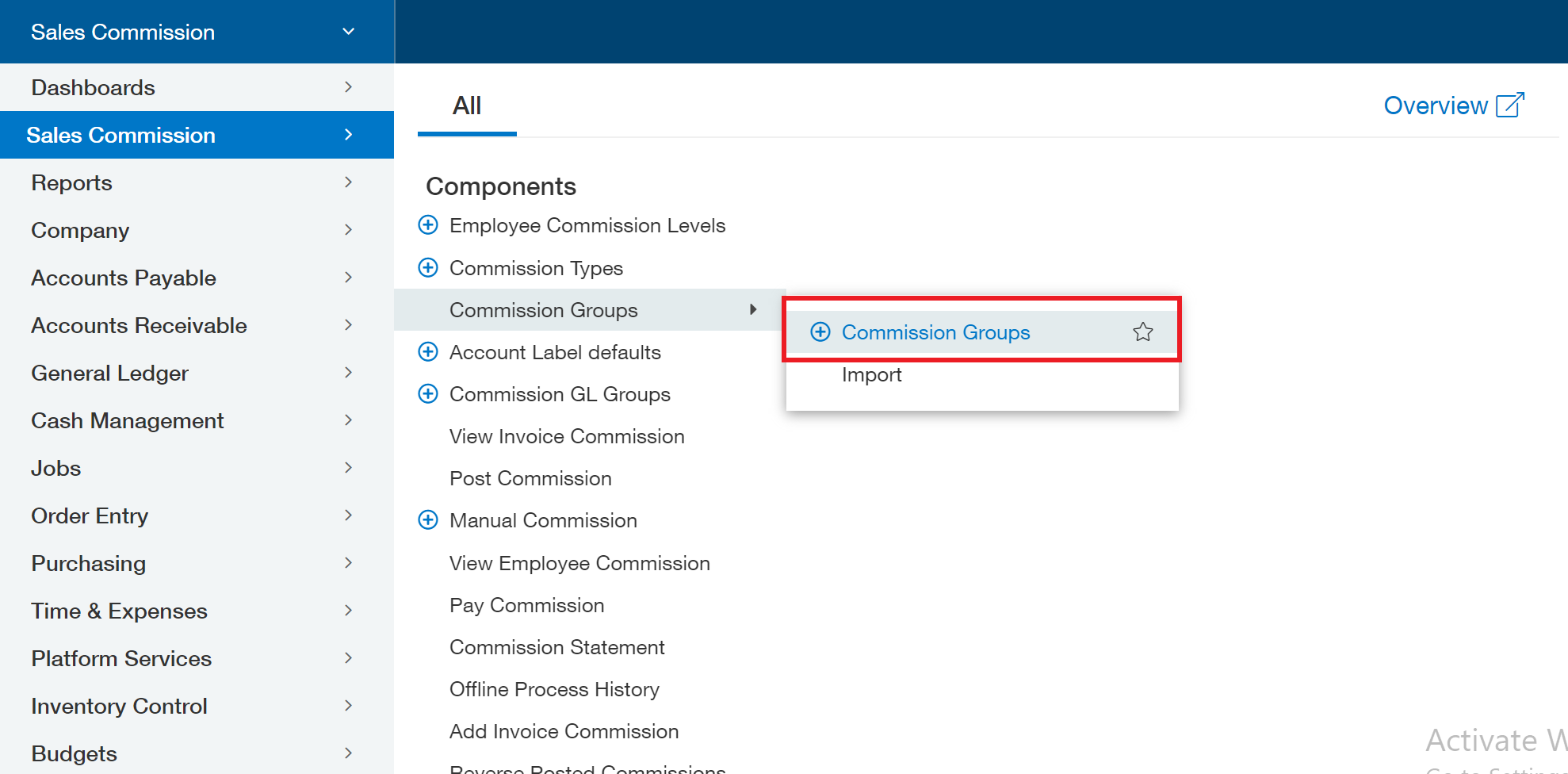Click the Accounts Receivable sidebar item
Image resolution: width=1568 pixels, height=774 pixels.
click(197, 325)
